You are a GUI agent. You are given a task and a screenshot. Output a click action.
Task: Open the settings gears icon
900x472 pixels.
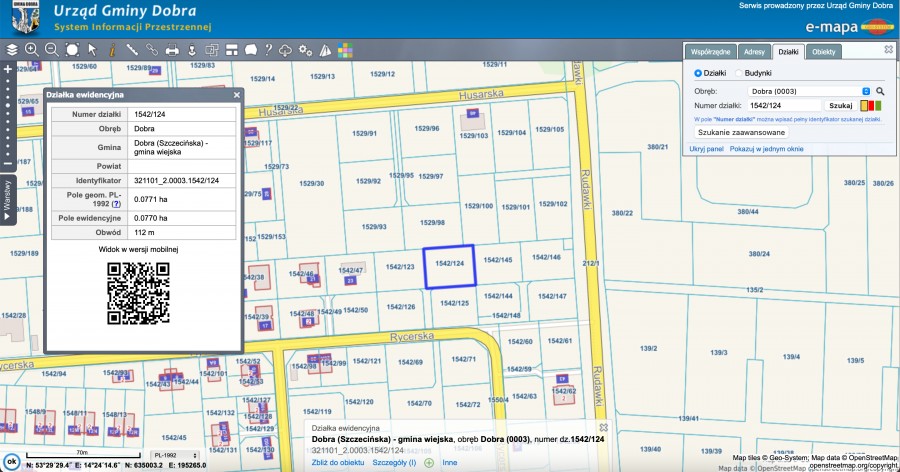pyautogui.click(x=305, y=49)
